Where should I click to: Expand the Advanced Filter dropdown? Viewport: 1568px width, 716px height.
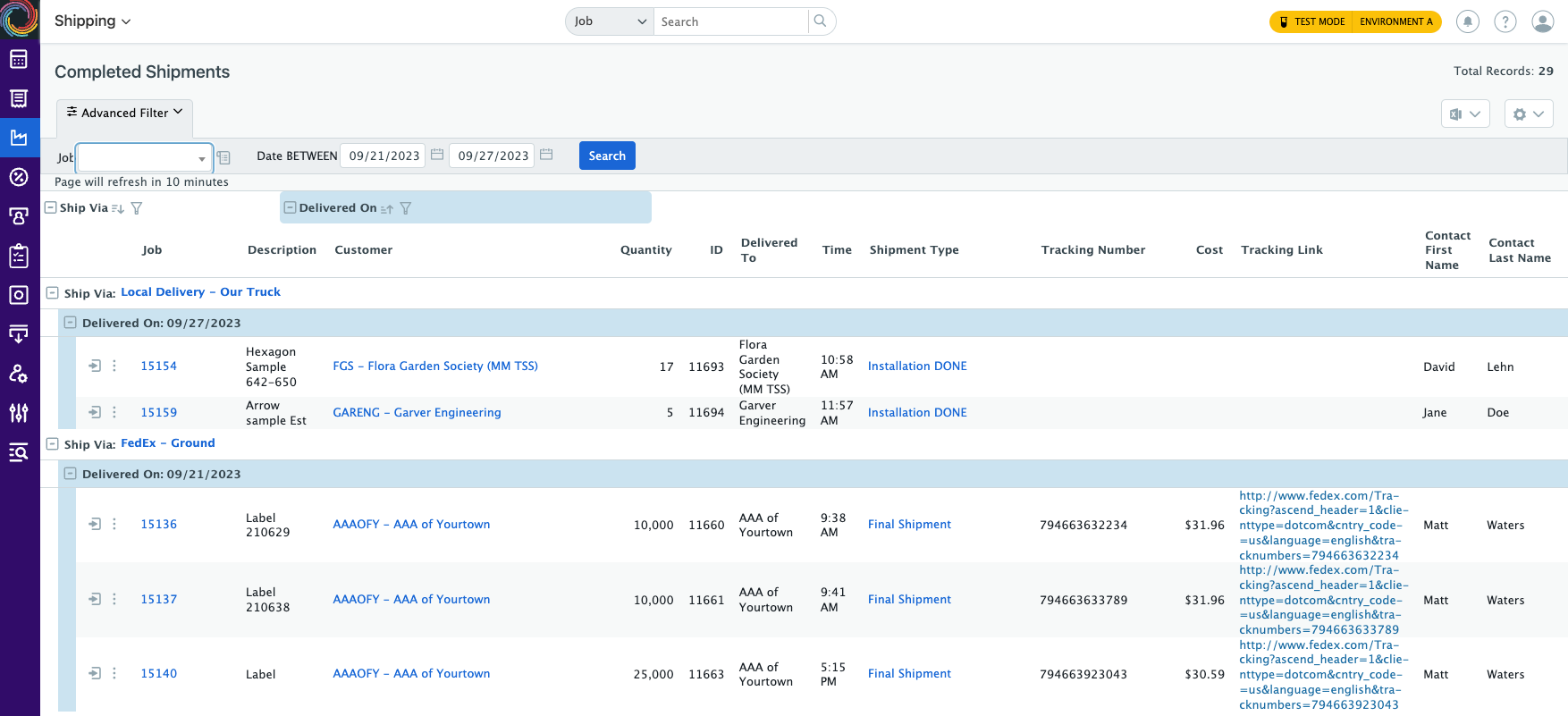(125, 113)
